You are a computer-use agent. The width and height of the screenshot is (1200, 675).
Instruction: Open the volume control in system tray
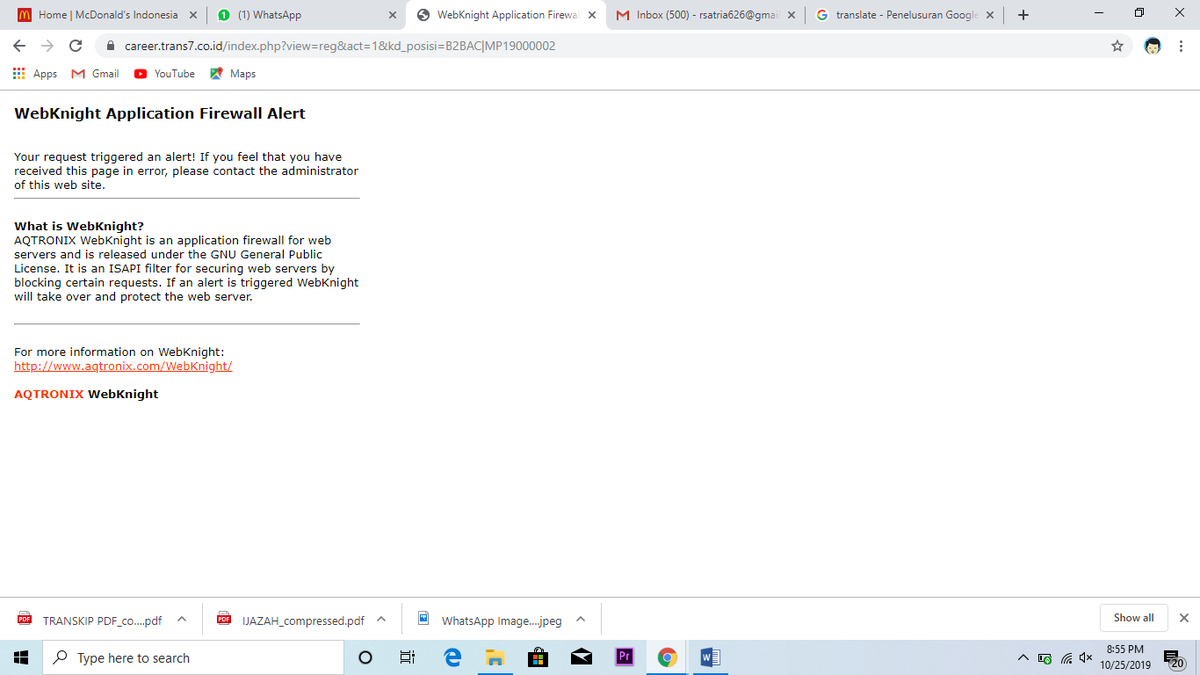1084,658
